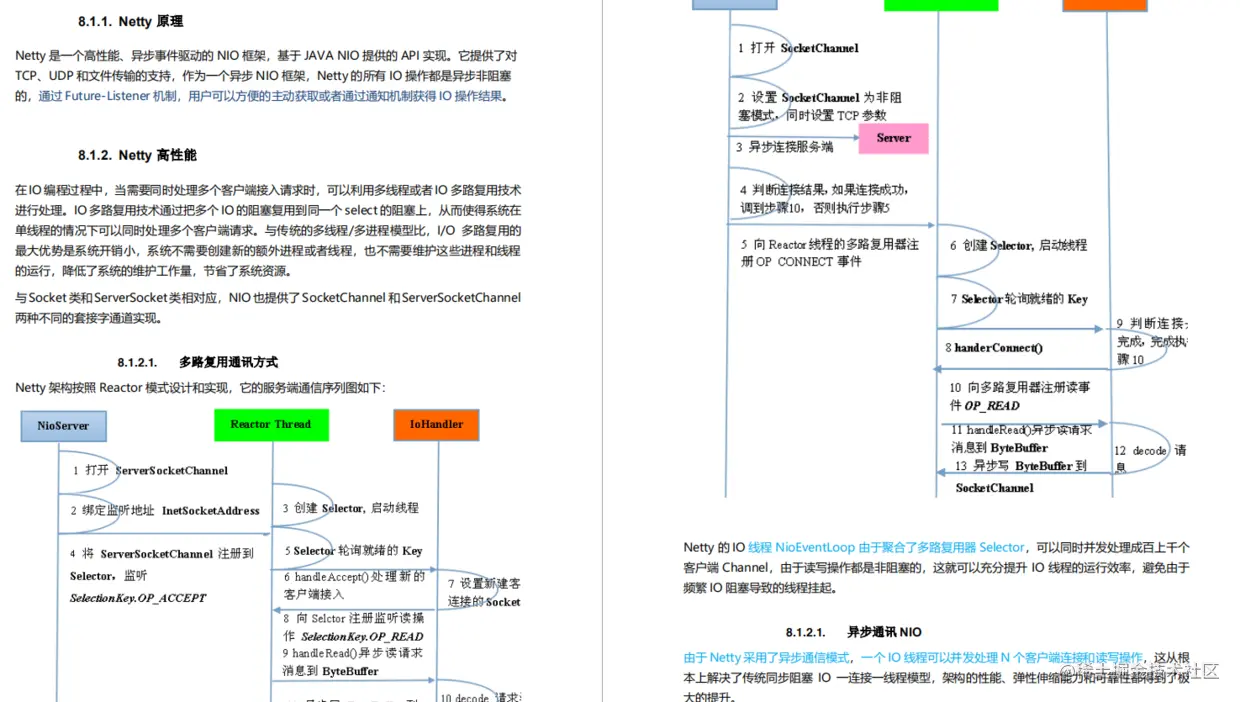This screenshot has height=702, width=1240.
Task: Click step "8 向 Selctor 注册监听读操"
Action: [x=354, y=618]
